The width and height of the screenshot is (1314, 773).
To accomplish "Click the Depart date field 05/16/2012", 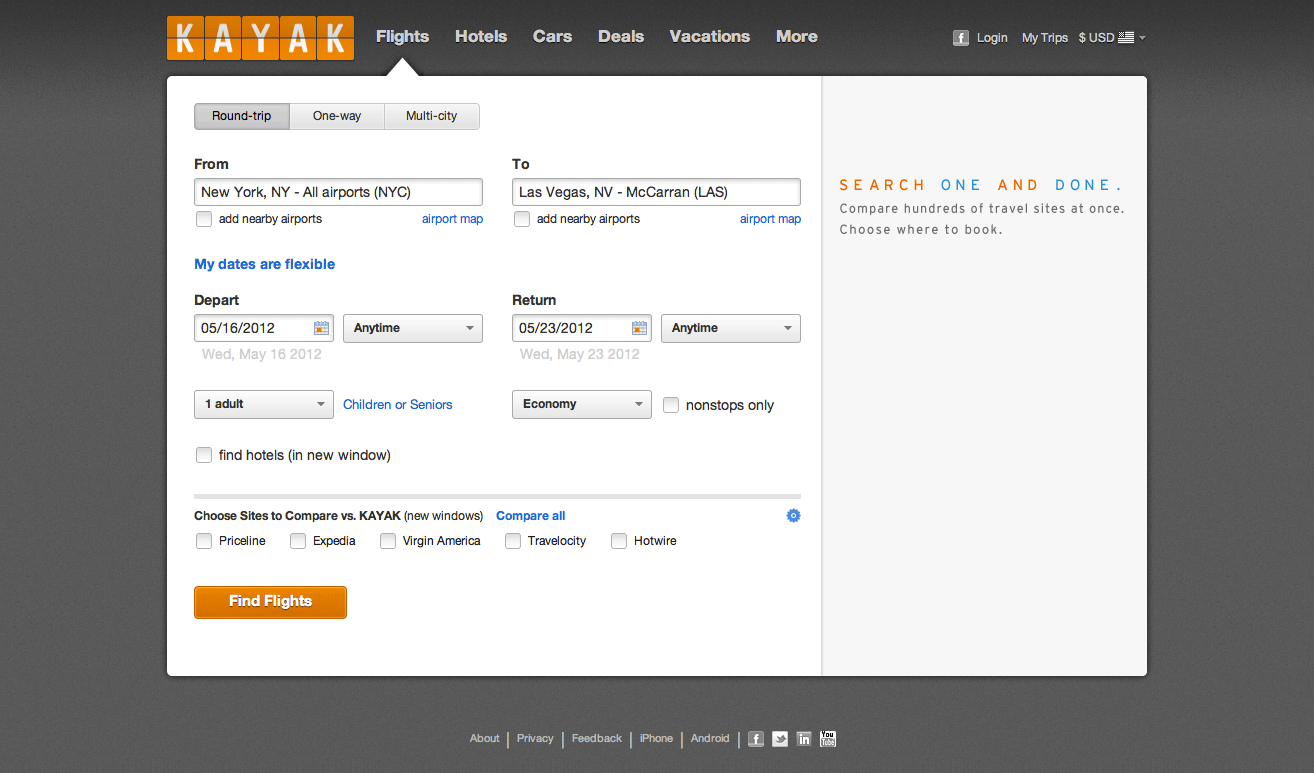I will pos(263,328).
